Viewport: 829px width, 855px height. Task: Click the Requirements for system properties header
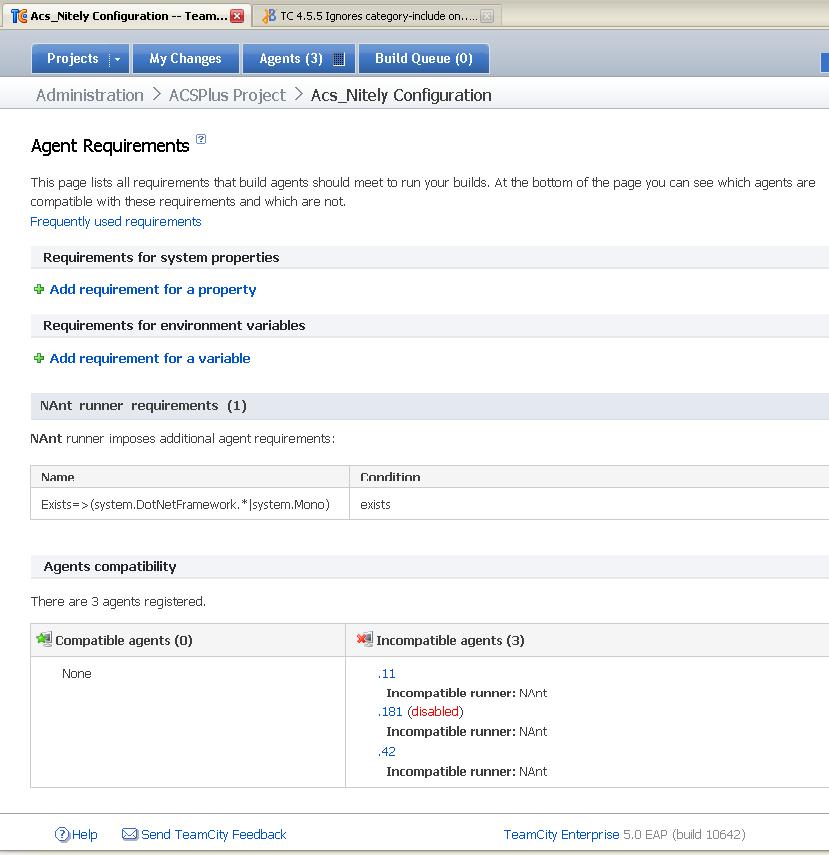coord(430,257)
